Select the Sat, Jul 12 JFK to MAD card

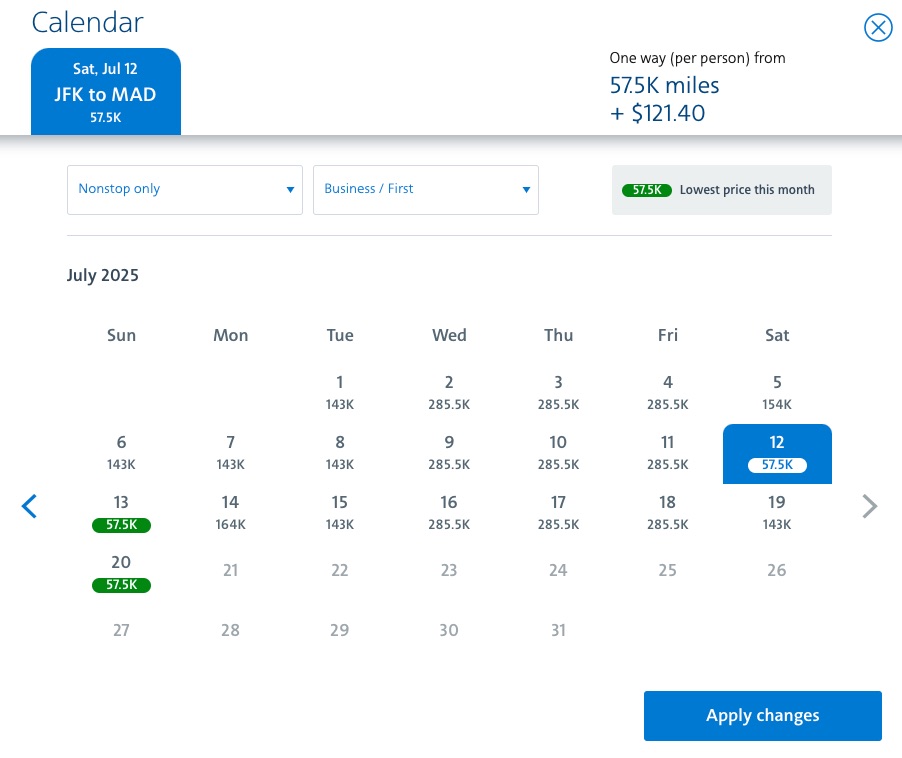pyautogui.click(x=105, y=91)
